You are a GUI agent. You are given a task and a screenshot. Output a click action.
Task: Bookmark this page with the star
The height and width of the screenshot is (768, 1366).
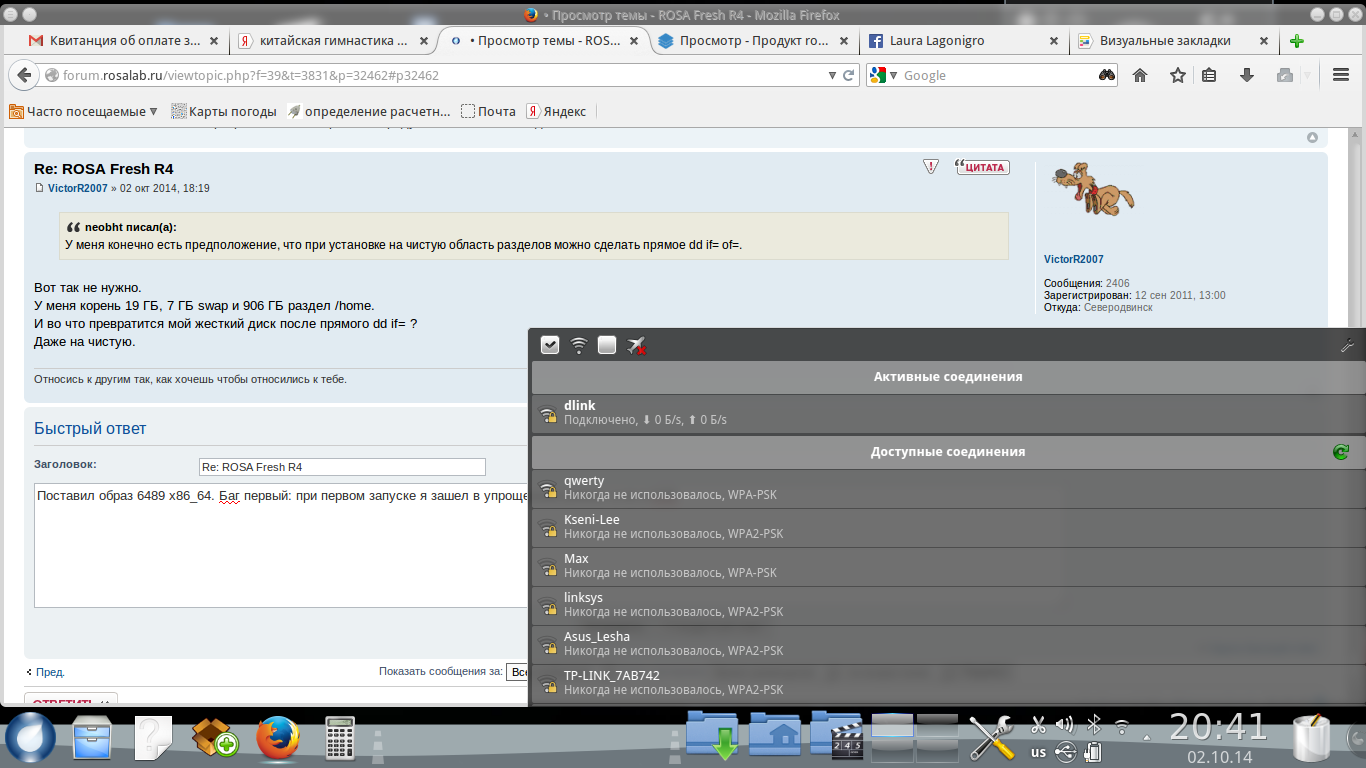tap(1178, 75)
